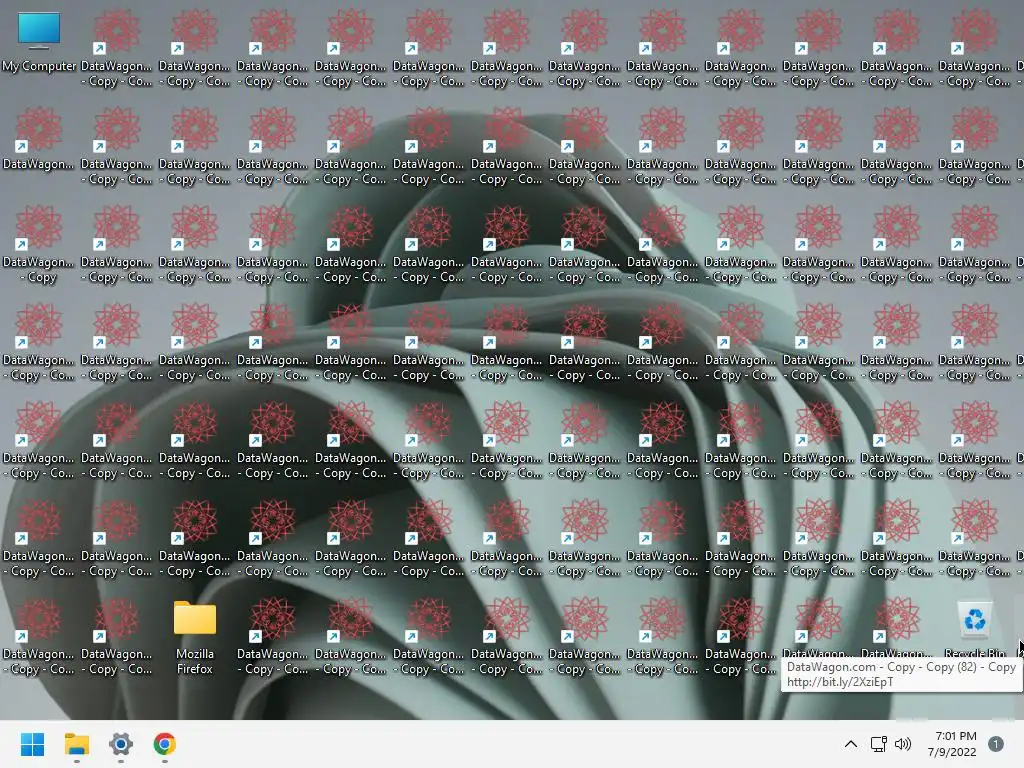Open the Windows Start menu
1024x768 pixels.
[x=32, y=744]
